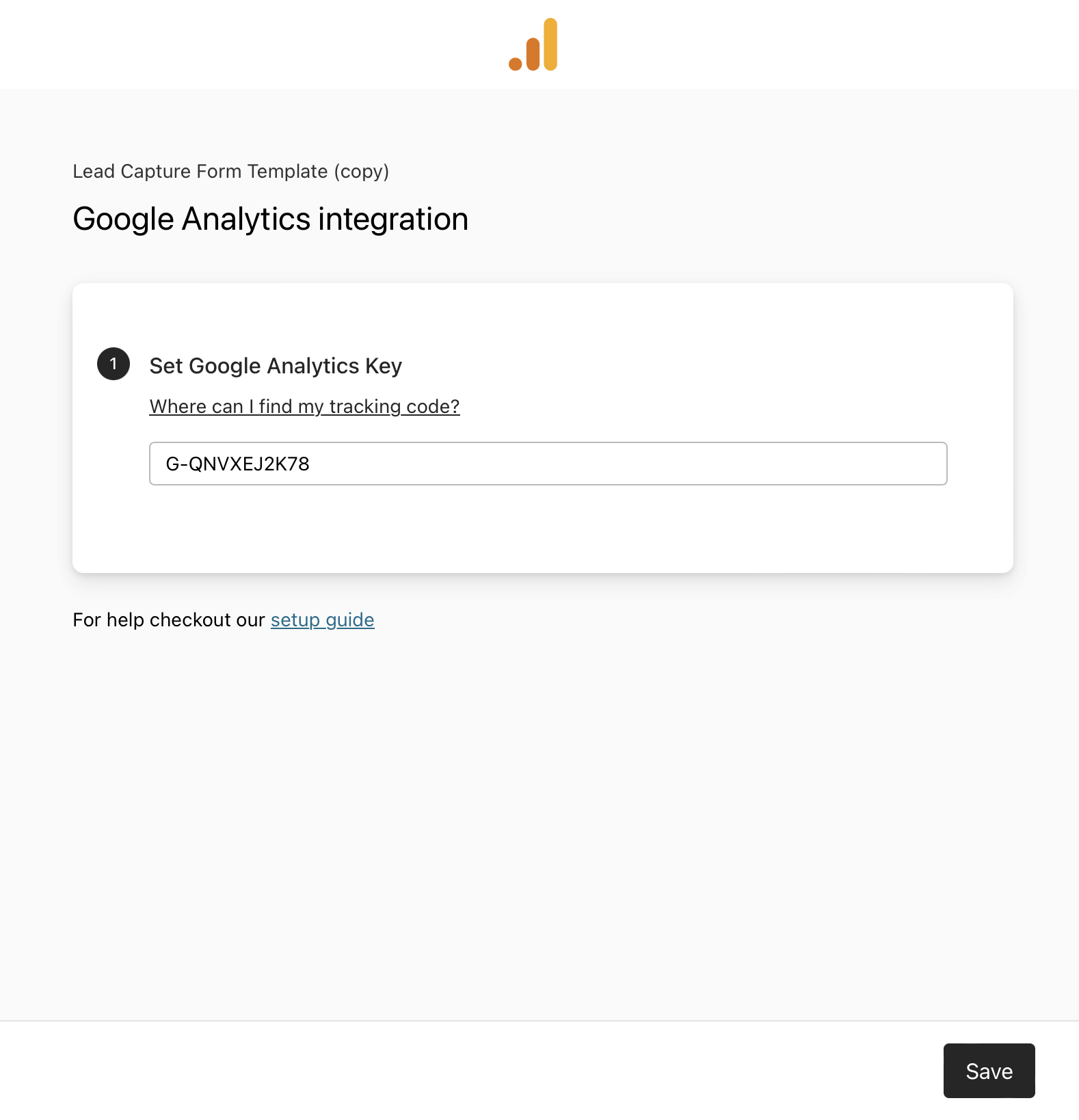Viewport: 1079px width, 1120px height.
Task: Open the setup guide link
Action: tap(322, 619)
